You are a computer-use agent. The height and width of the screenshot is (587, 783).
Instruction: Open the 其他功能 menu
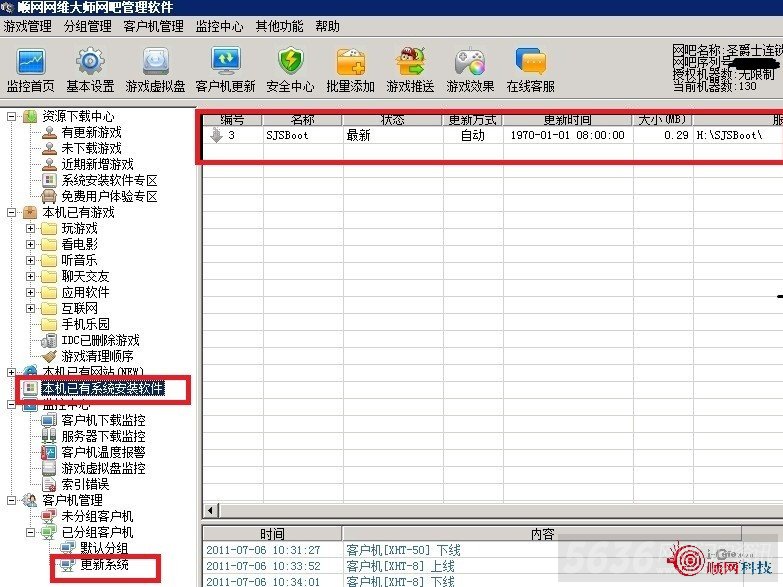[x=279, y=26]
